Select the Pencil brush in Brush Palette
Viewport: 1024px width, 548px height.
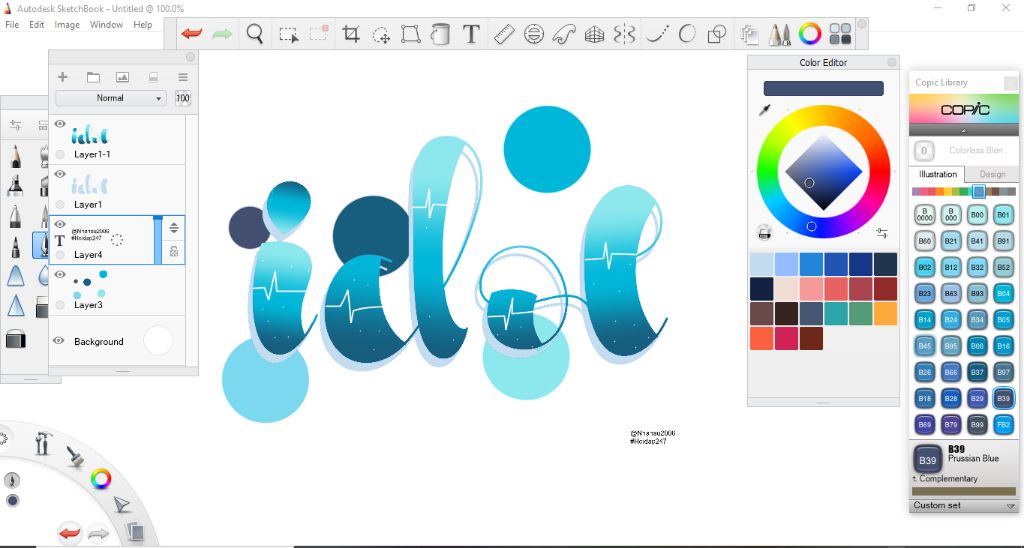(15, 157)
